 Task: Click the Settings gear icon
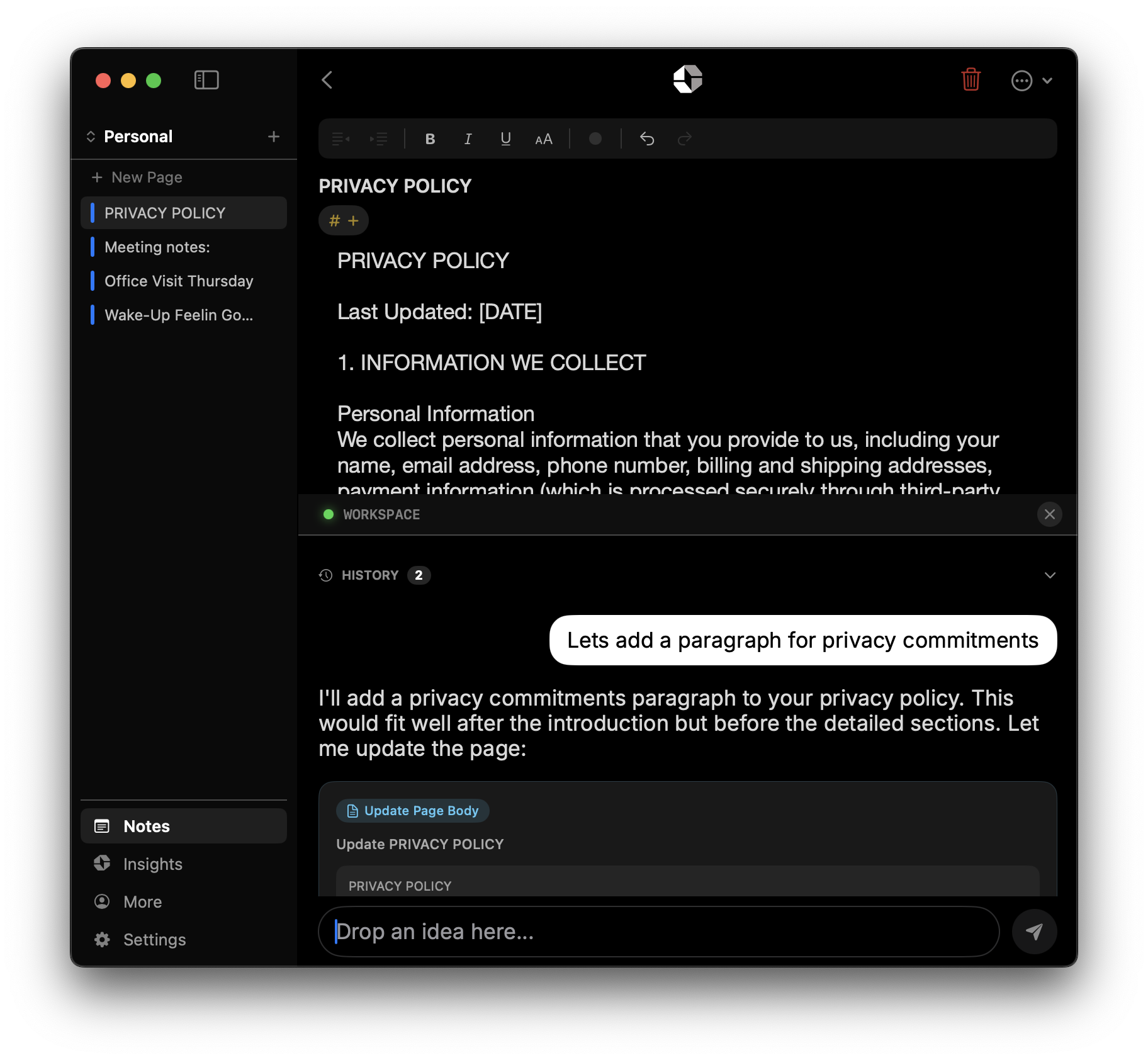click(101, 939)
